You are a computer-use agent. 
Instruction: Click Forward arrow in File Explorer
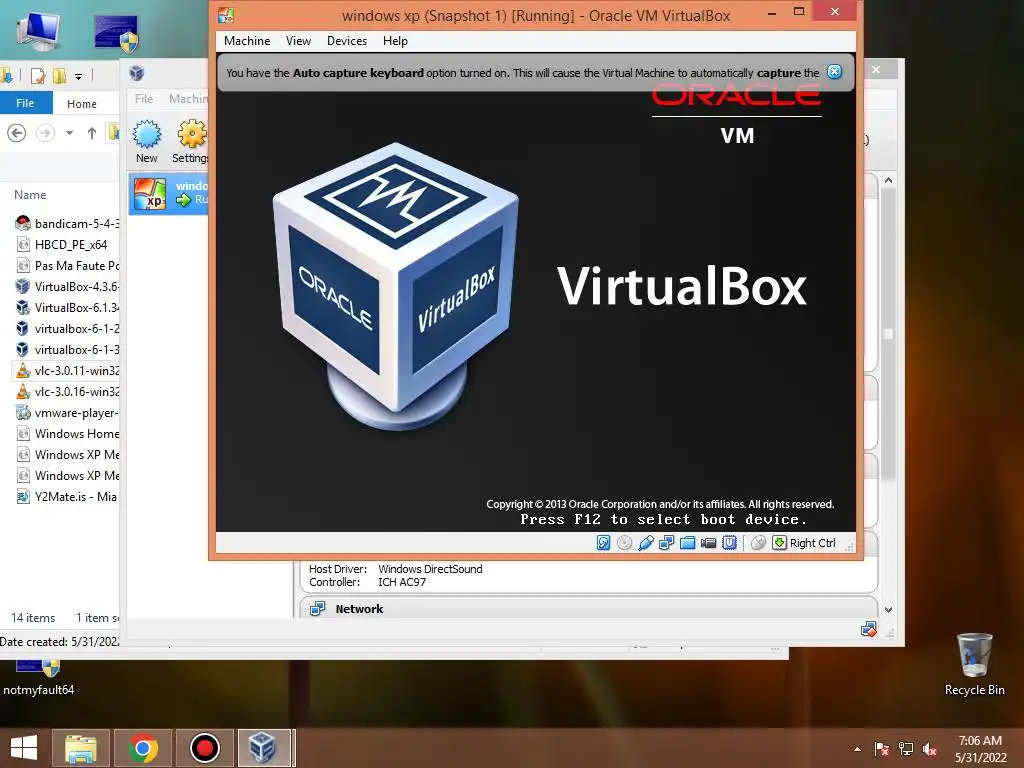pyautogui.click(x=45, y=133)
